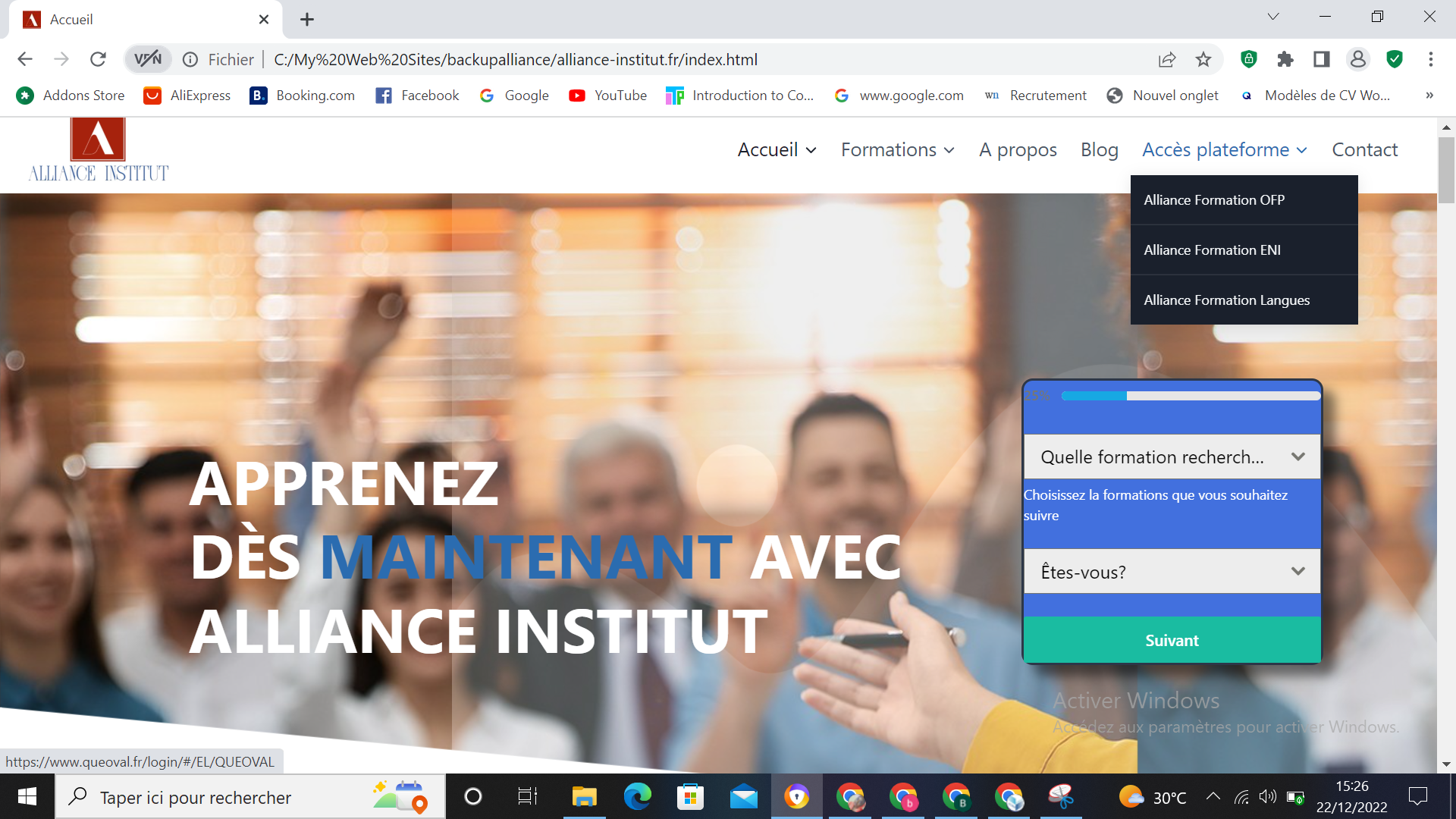Screen dimensions: 1456x819
Task: Open the VPN extension badge
Action: (148, 59)
